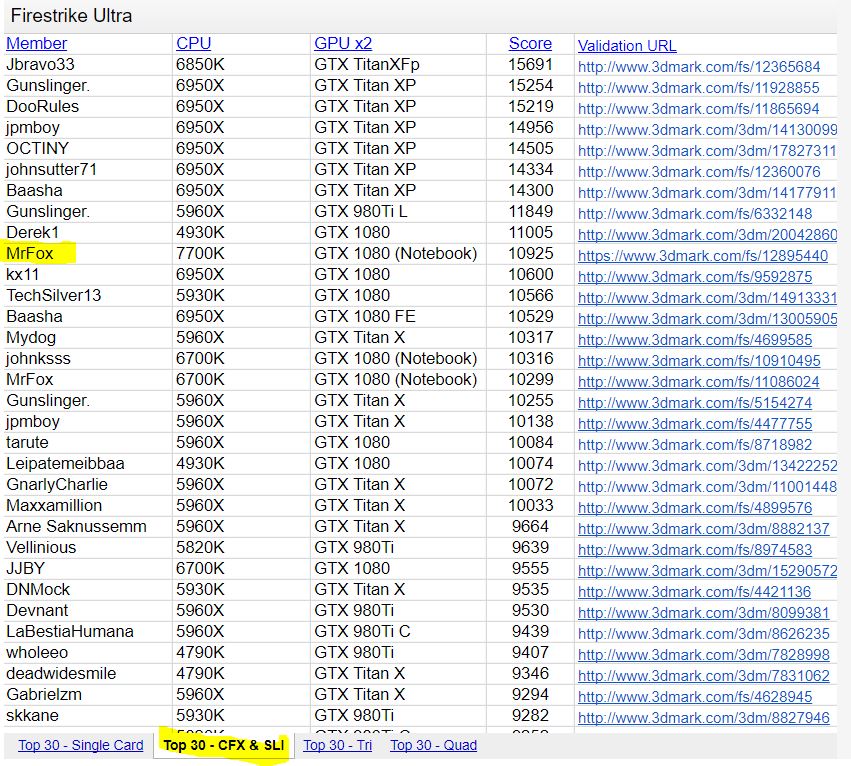Open validation link fs/5154274
The image size is (851, 766).
tap(695, 403)
